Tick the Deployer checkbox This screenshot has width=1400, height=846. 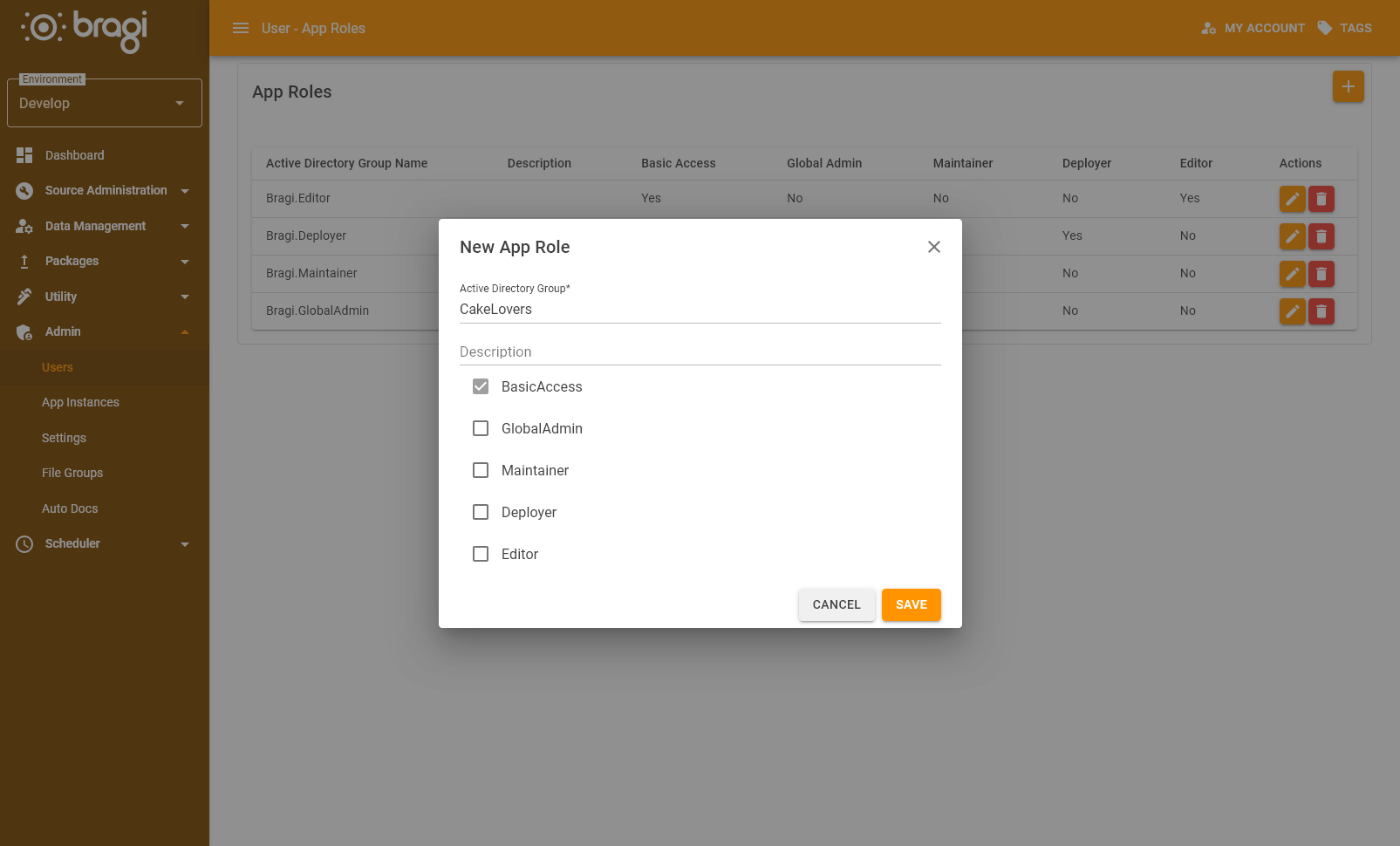pos(481,512)
